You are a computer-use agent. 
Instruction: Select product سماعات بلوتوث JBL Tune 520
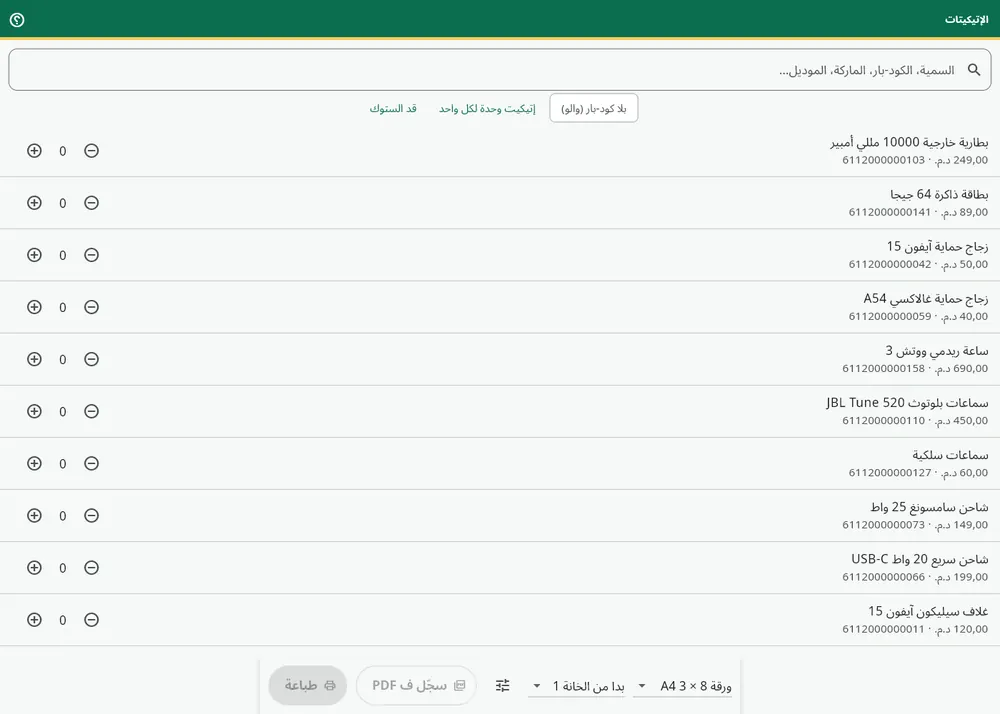coord(500,411)
